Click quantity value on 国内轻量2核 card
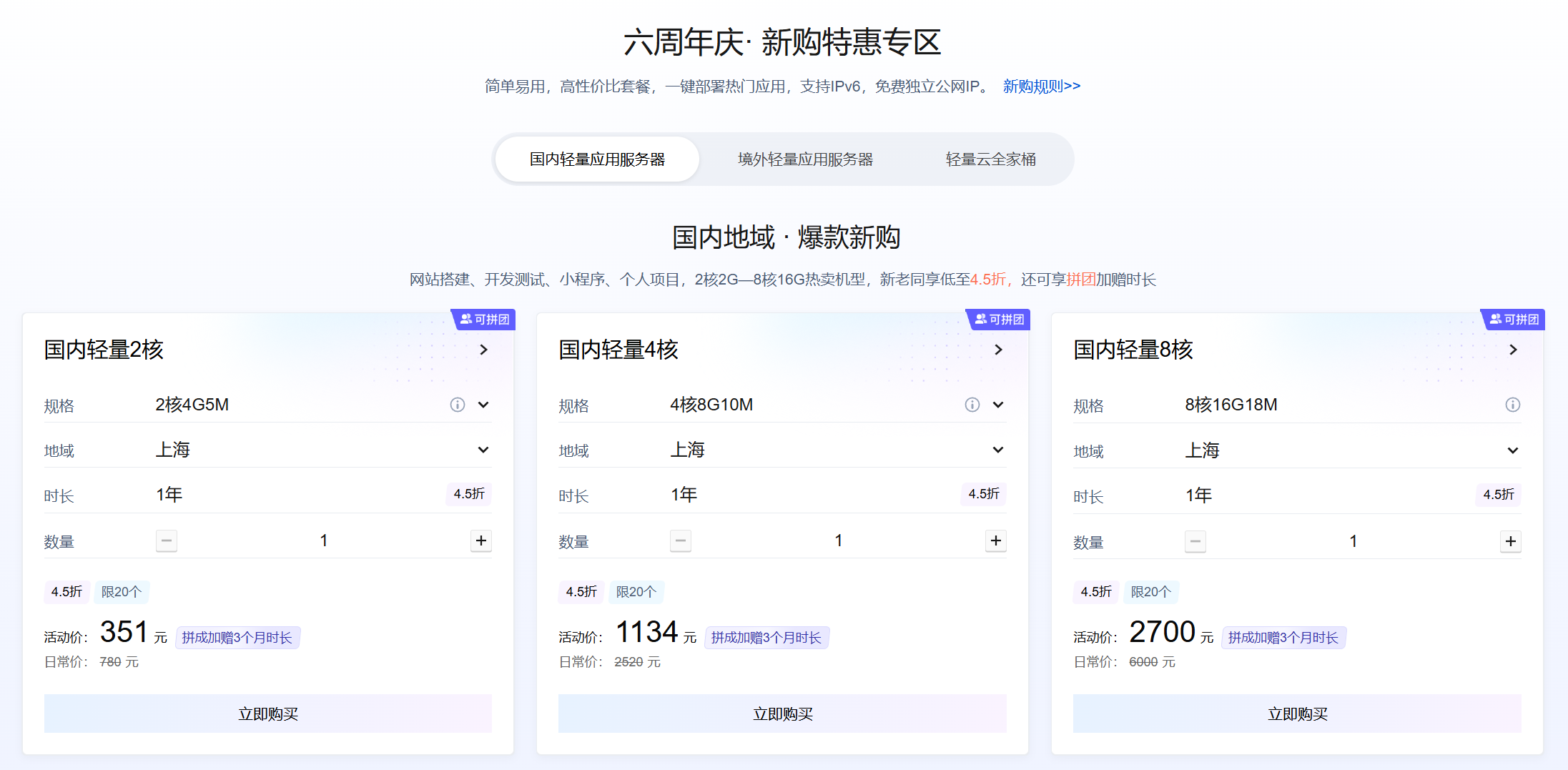Screen dimensions: 1568x770 pos(324,541)
